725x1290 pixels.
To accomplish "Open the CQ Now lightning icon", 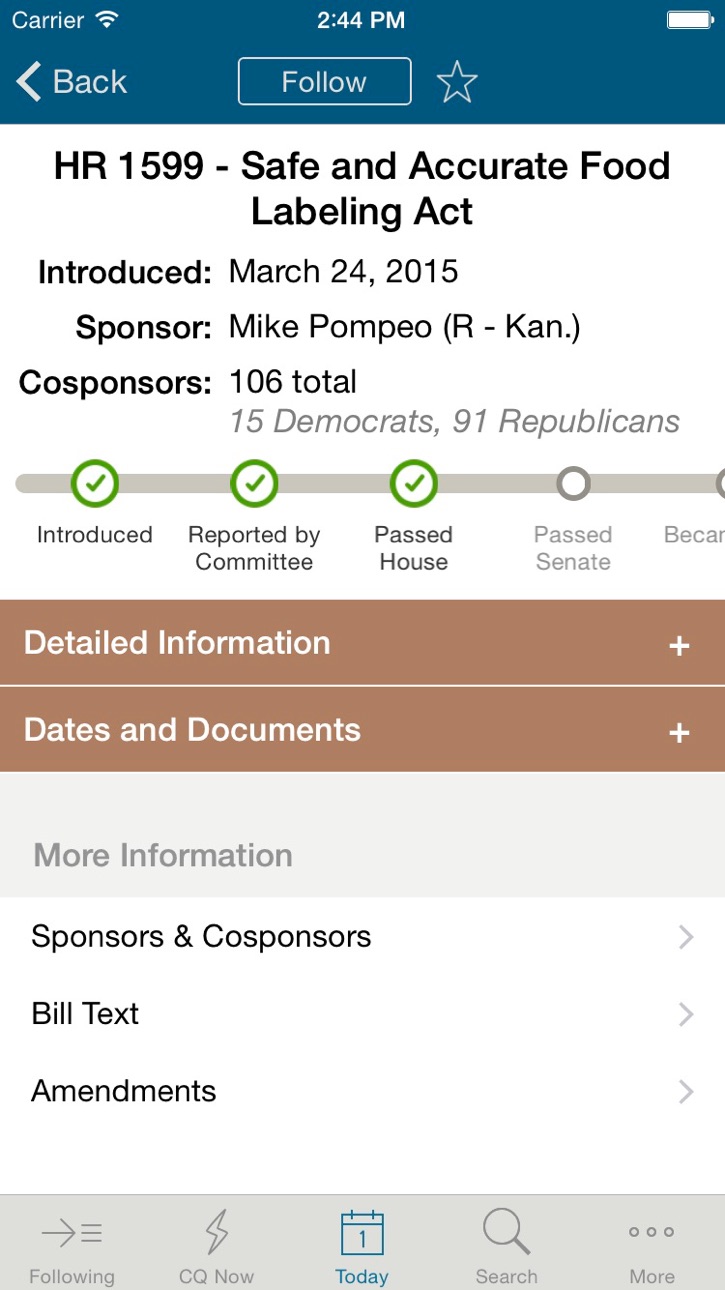I will [217, 1232].
